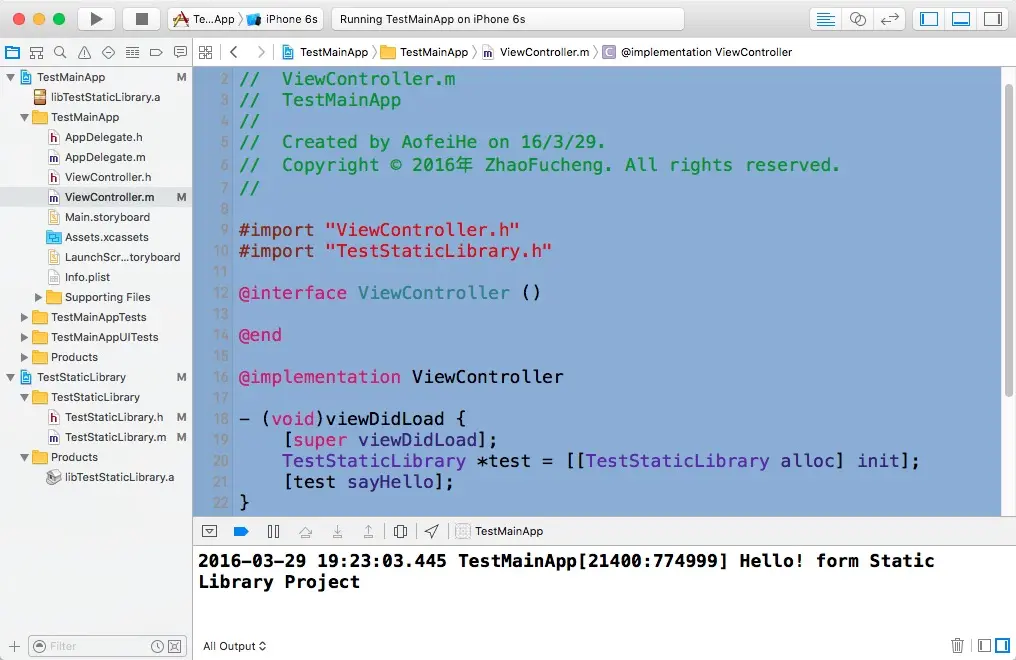Screen dimensions: 1016x660
Task: Select TestMainApp process in debug bar
Action: pyautogui.click(x=500, y=532)
